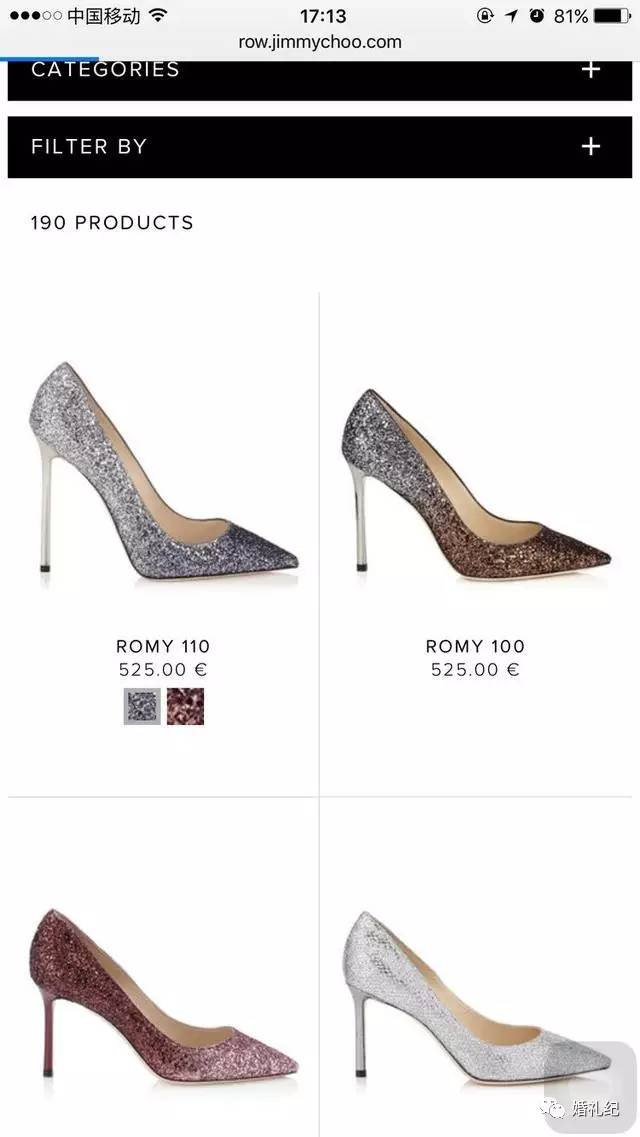Open the burgundy glitter pump image
This screenshot has height=1137, width=640.
point(164,995)
